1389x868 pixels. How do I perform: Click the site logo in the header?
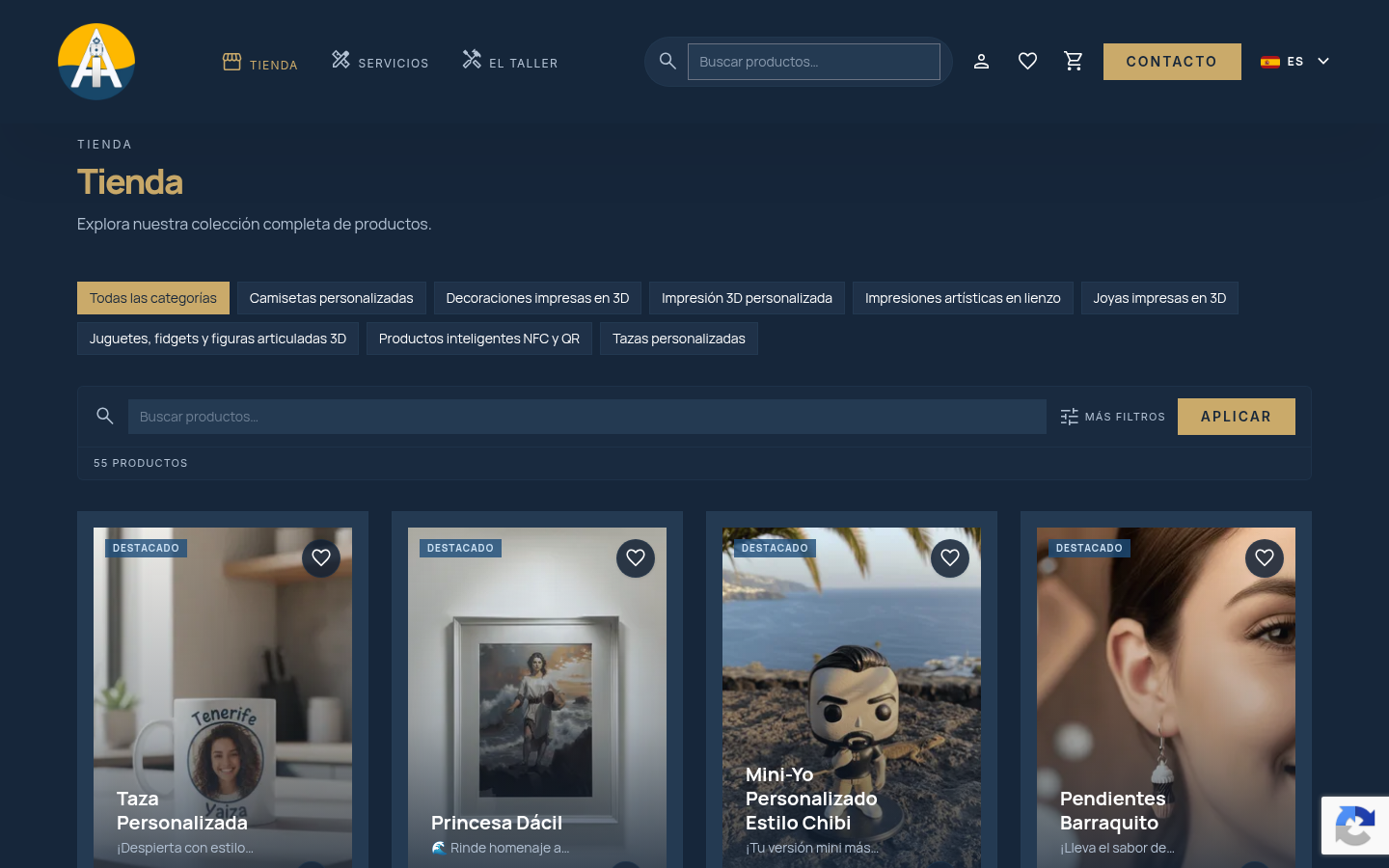tap(96, 62)
